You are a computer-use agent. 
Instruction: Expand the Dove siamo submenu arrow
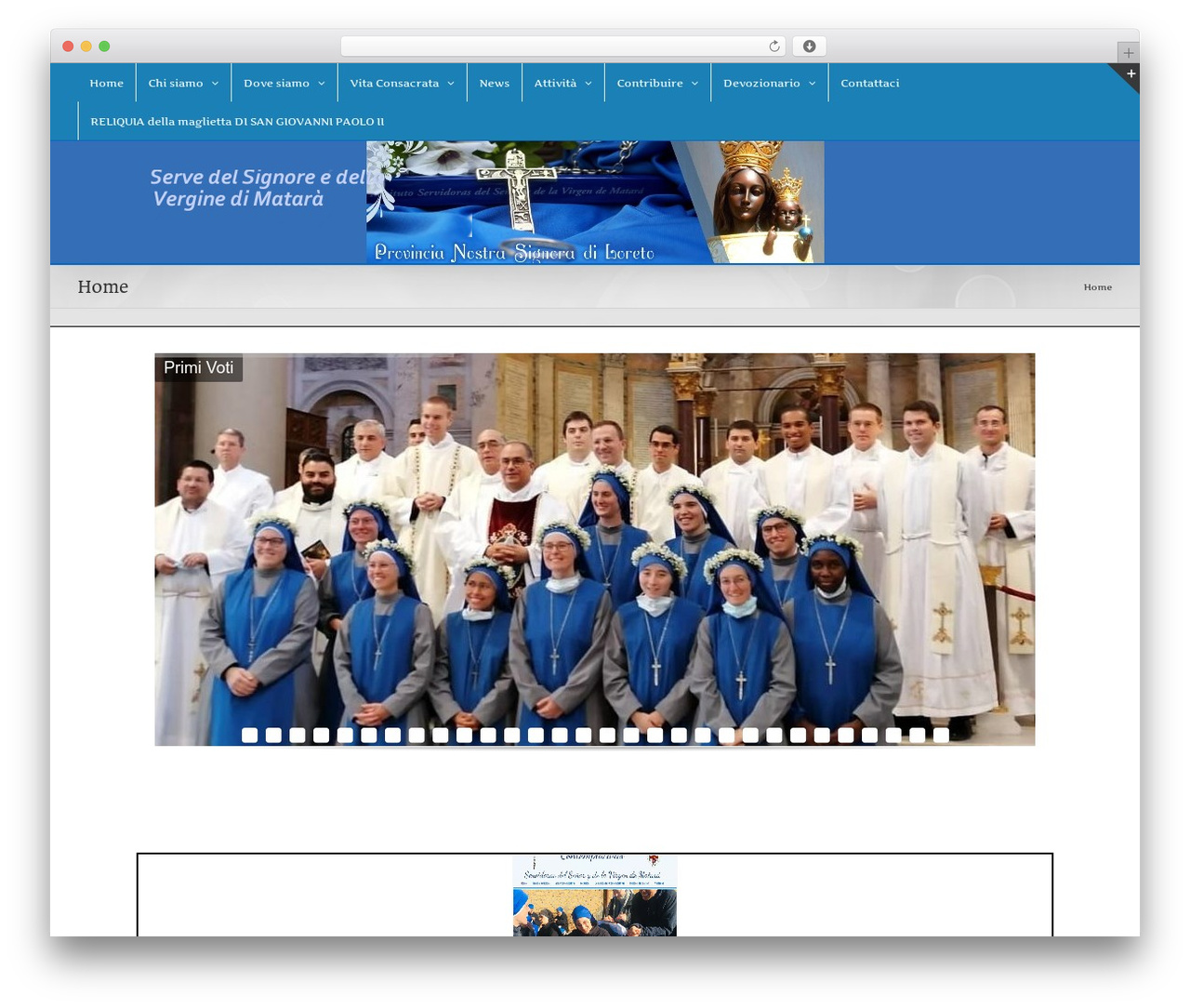[x=322, y=84]
